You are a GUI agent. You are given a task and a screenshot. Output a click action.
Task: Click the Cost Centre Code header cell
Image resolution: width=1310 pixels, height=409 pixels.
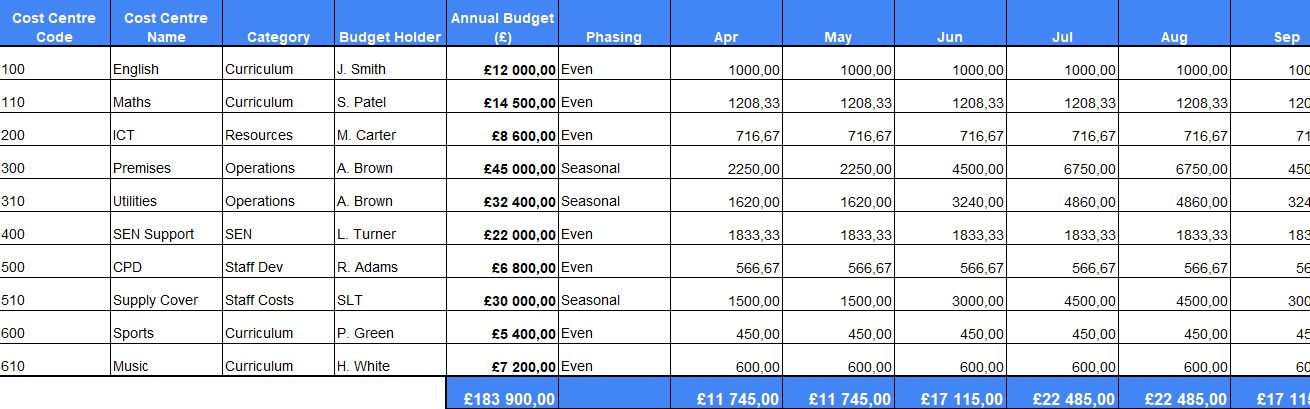(x=55, y=27)
